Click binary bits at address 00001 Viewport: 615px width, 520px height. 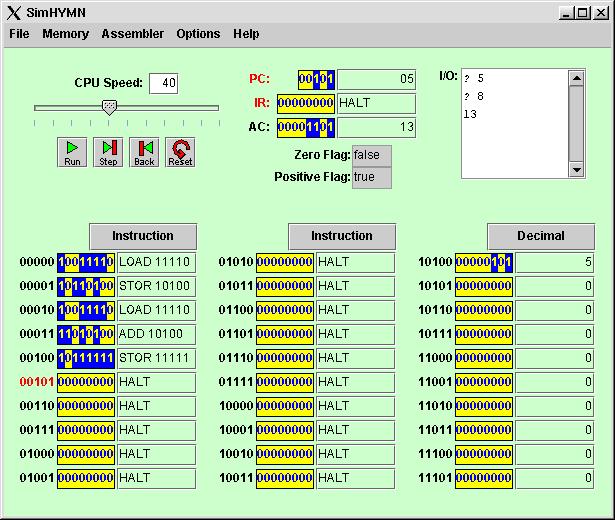click(x=86, y=286)
